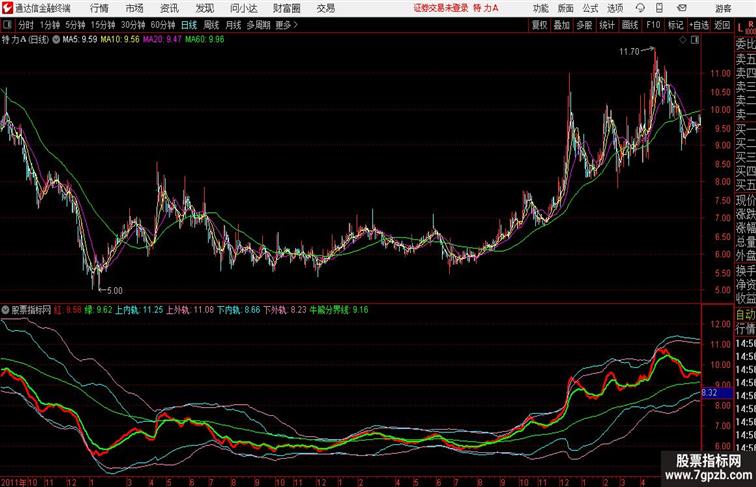The height and width of the screenshot is (487, 756).
Task: Click the 下内轨: 8.66 indicator value
Action: tap(238, 310)
